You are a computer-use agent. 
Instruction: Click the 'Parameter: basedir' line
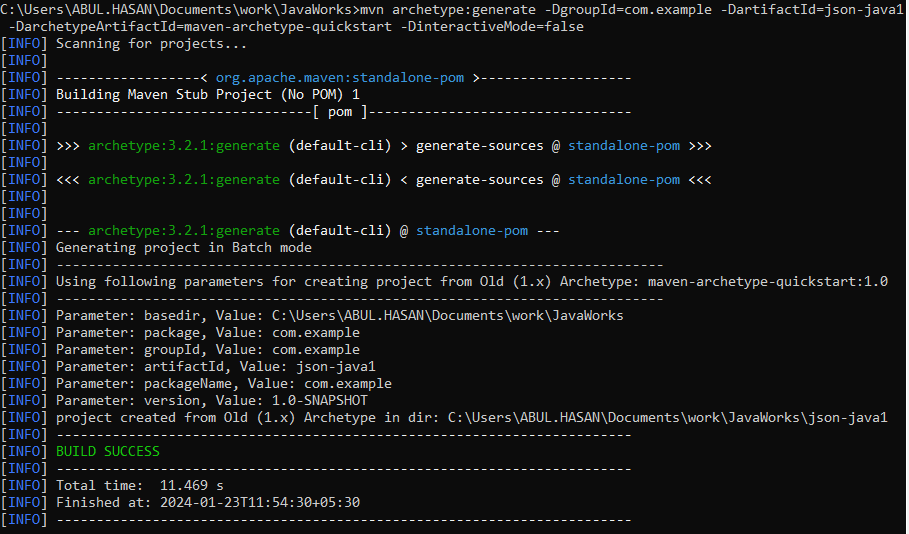[x=340, y=315]
